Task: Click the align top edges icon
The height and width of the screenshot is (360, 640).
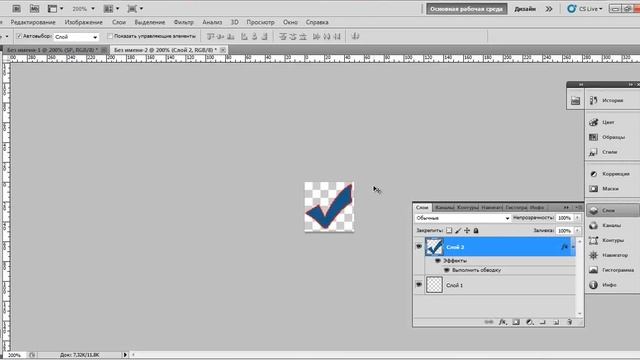Action: tap(211, 37)
